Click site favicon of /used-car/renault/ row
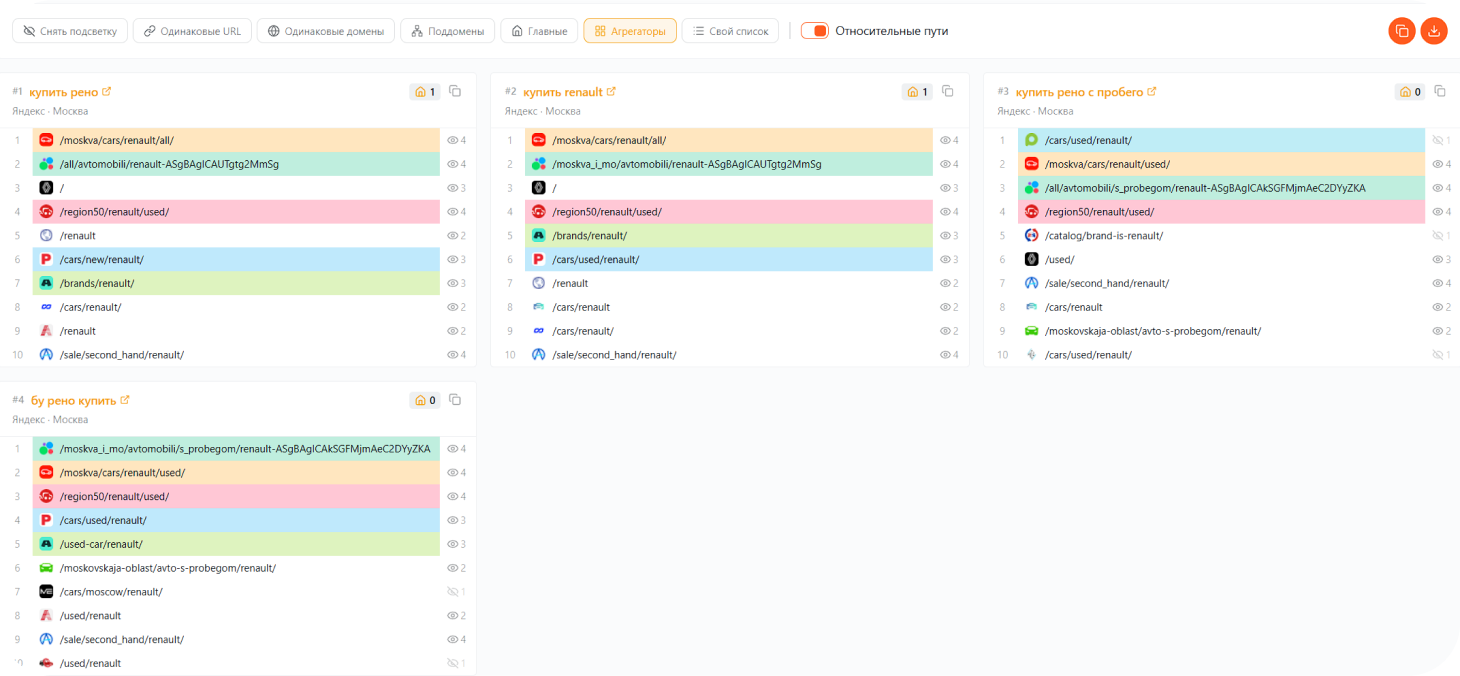Viewport: 1460px width, 676px height. pos(46,544)
